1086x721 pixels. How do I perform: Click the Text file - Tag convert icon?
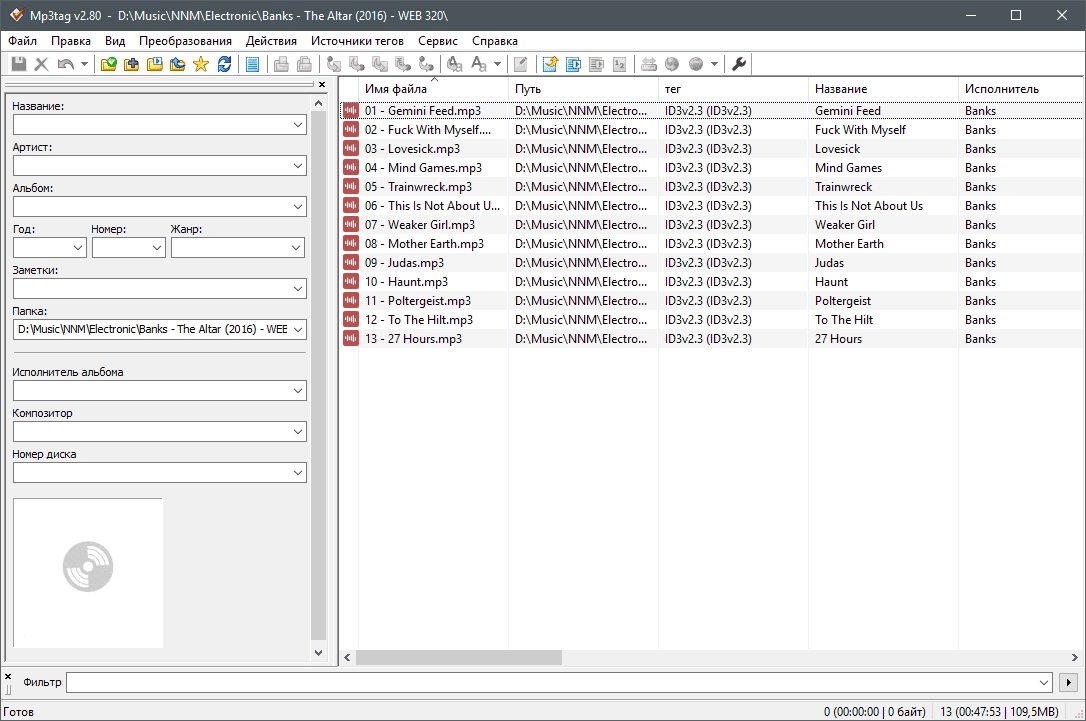click(403, 64)
